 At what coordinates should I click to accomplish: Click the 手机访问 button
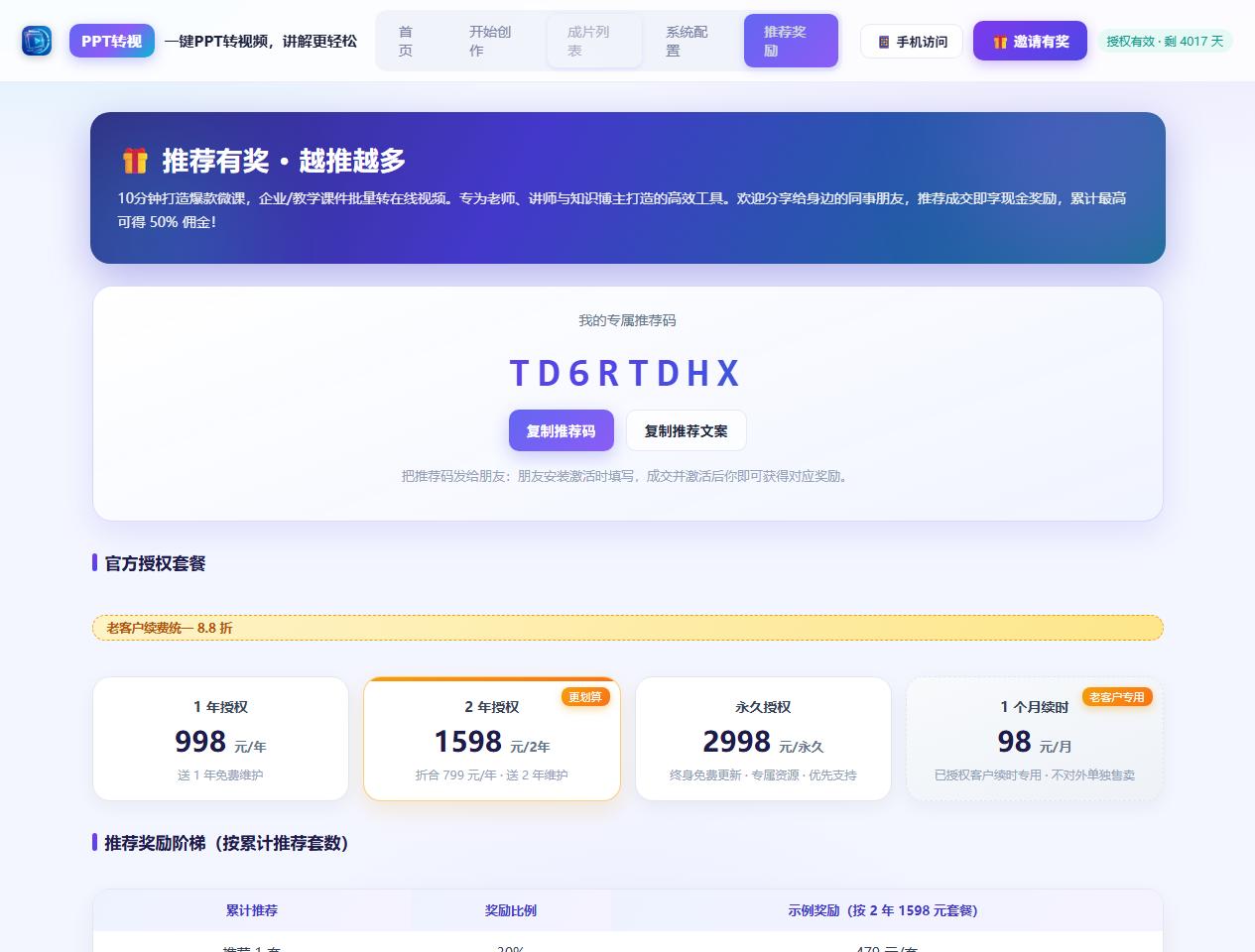coord(912,42)
